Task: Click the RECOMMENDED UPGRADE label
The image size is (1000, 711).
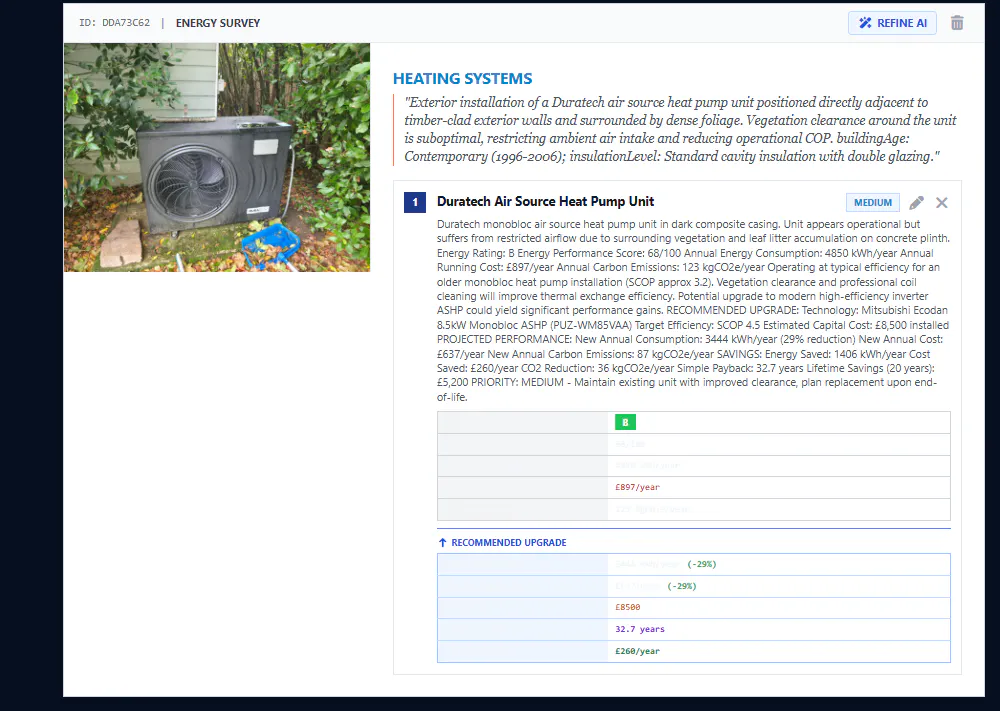Action: point(509,543)
